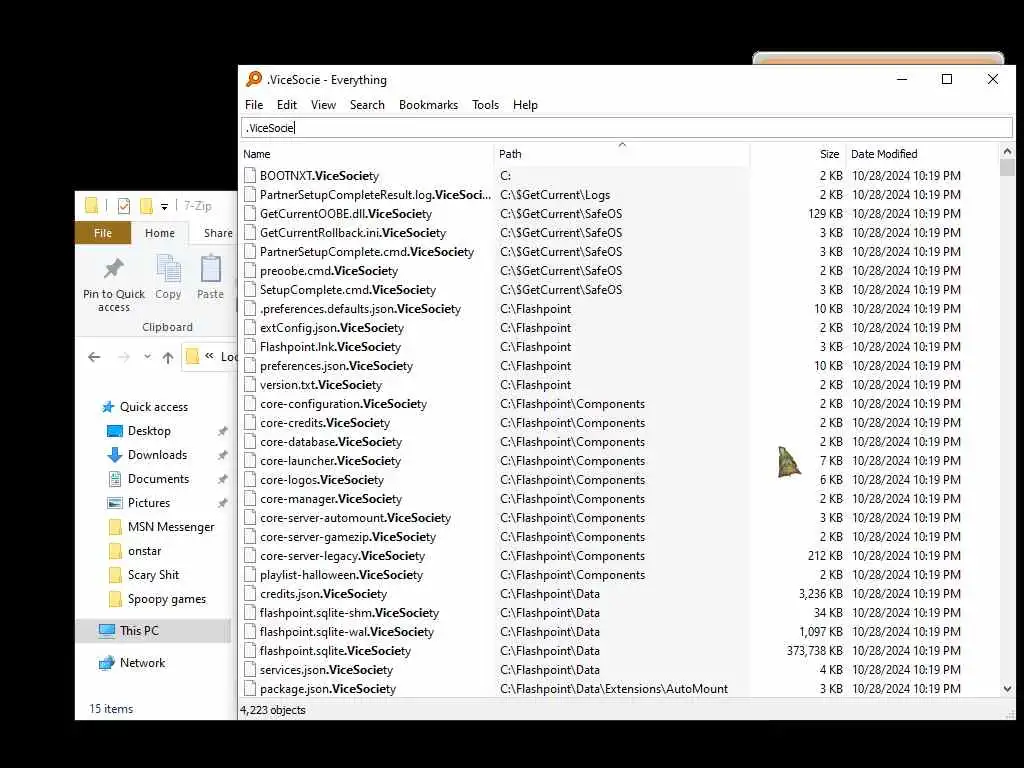Click Explorer address bar folder icon
This screenshot has height=768, width=1024.
tap(192, 357)
